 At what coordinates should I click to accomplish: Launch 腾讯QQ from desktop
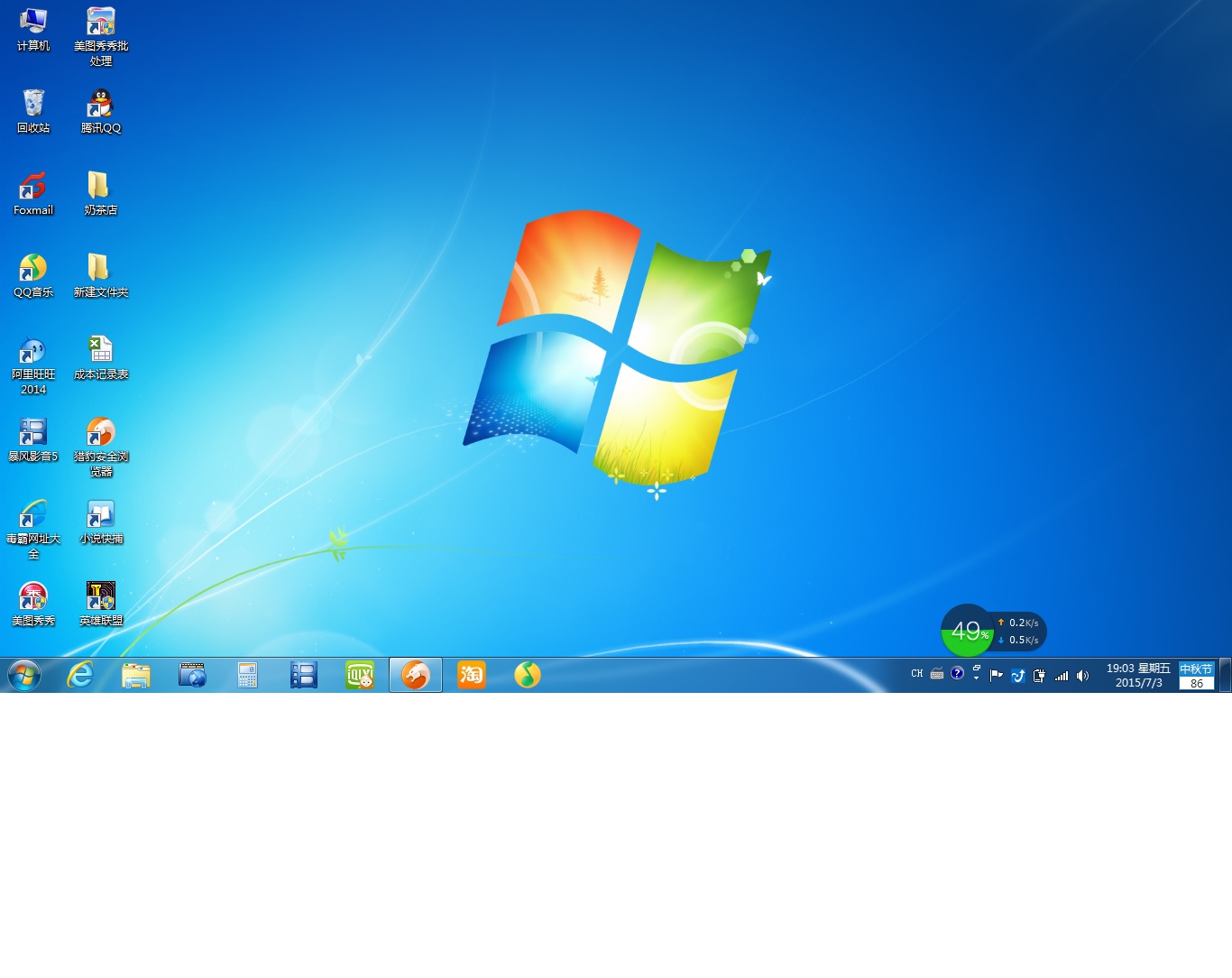click(x=101, y=111)
